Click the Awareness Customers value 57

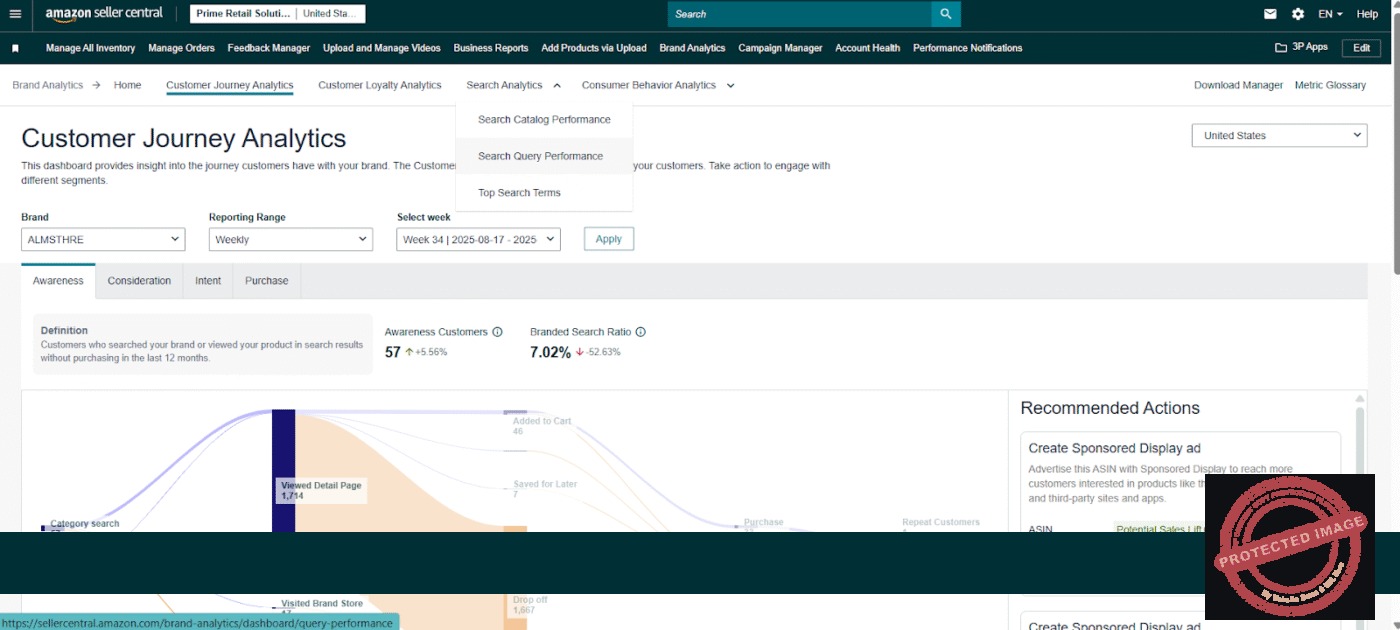click(x=393, y=352)
